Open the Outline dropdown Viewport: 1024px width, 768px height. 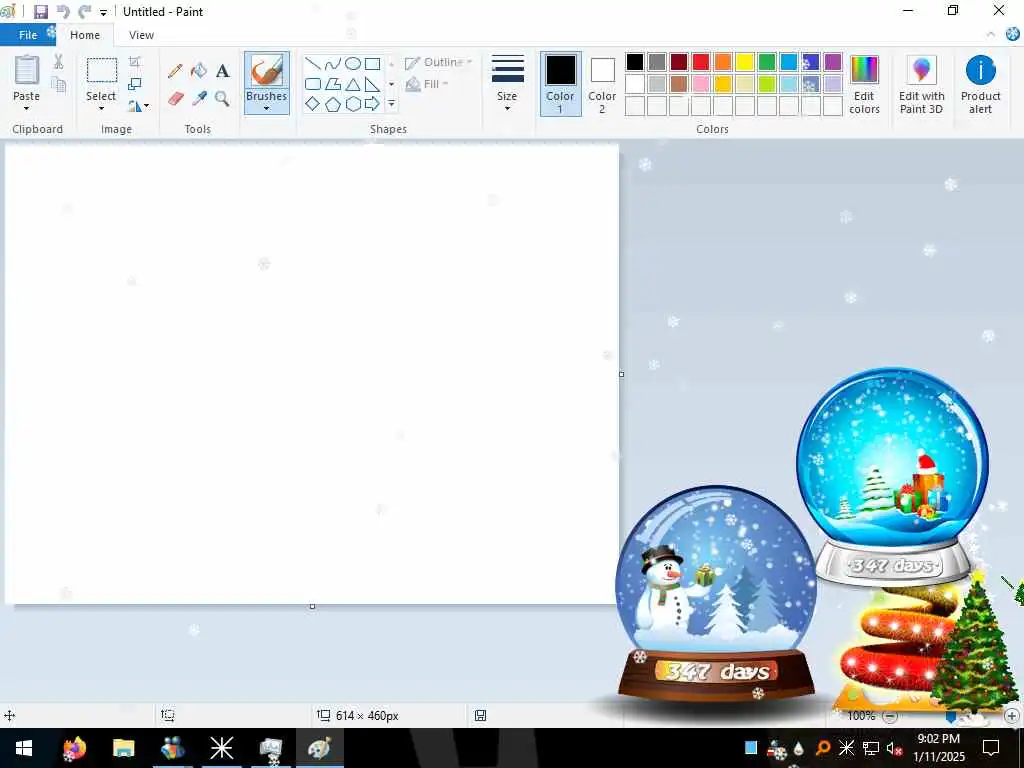click(x=438, y=63)
